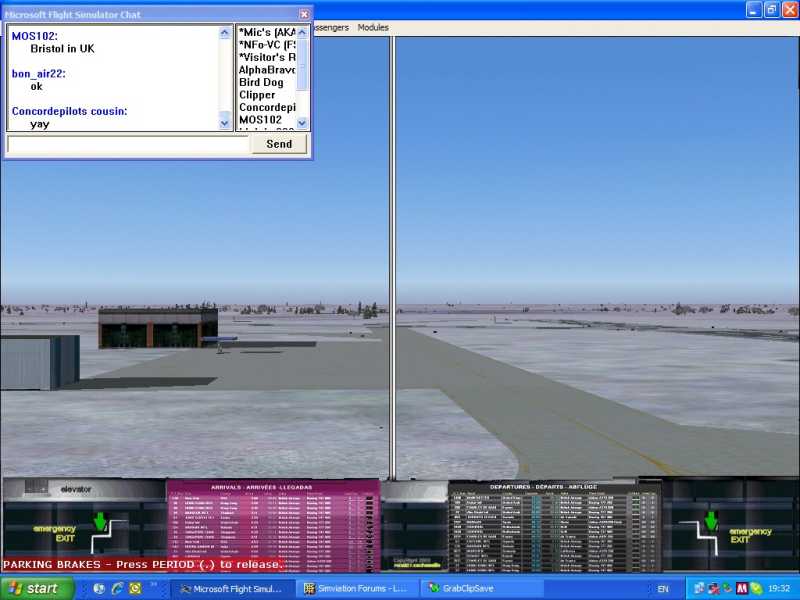The width and height of the screenshot is (800, 600).
Task: Select Bird Dog in the player list
Action: pyautogui.click(x=262, y=82)
